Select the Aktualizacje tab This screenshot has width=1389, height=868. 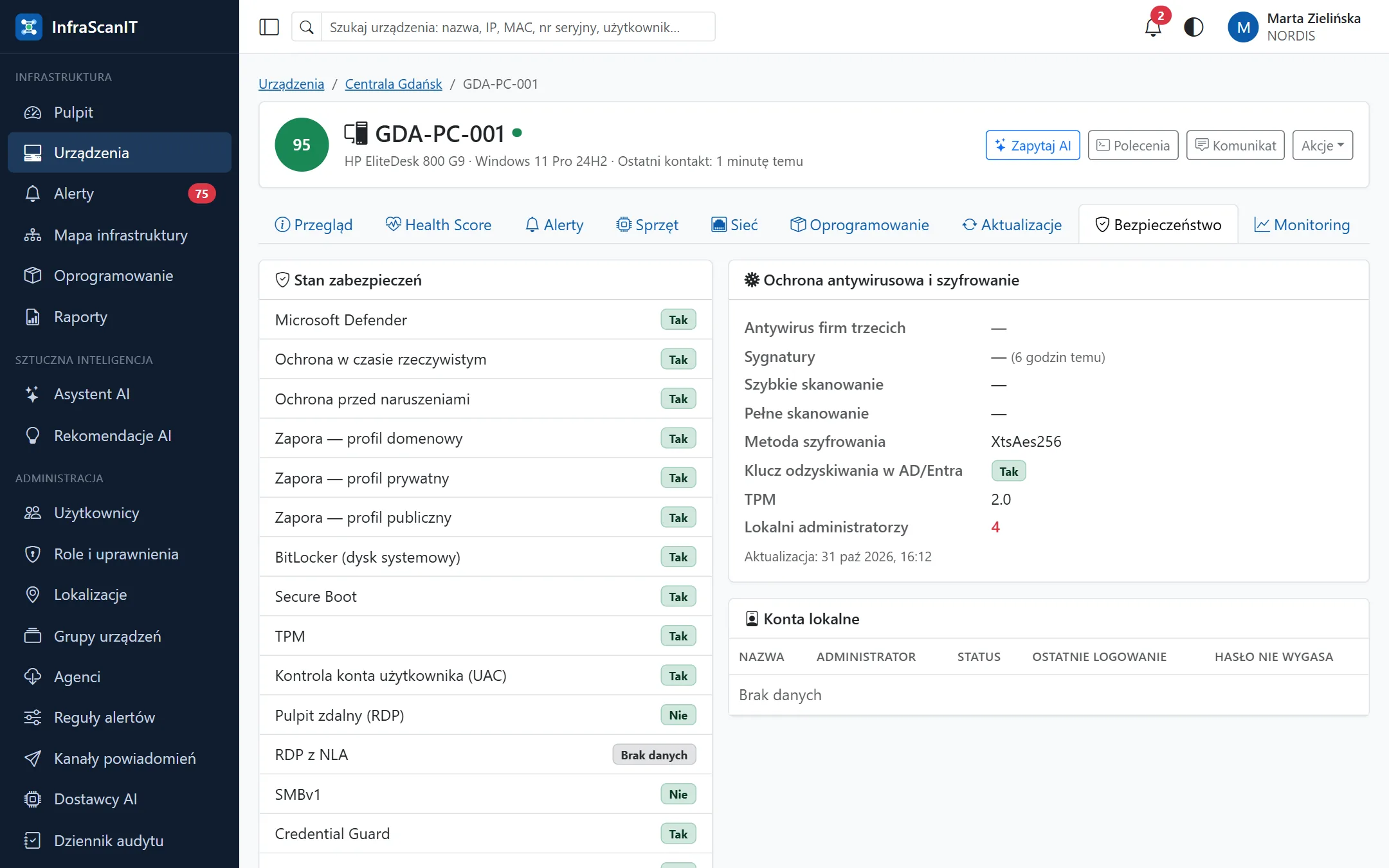tap(1012, 225)
